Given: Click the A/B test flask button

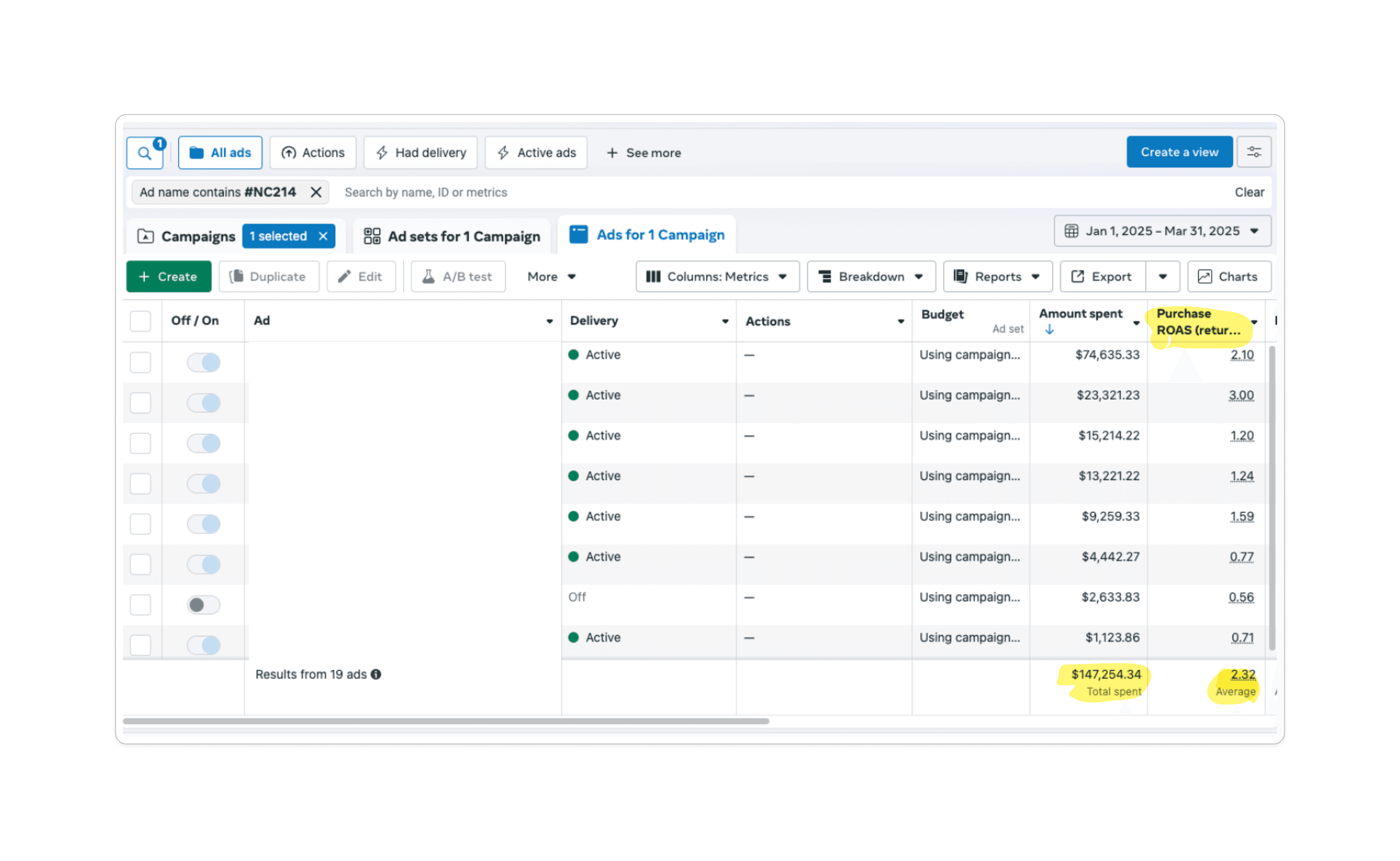Looking at the screenshot, I should 458,276.
